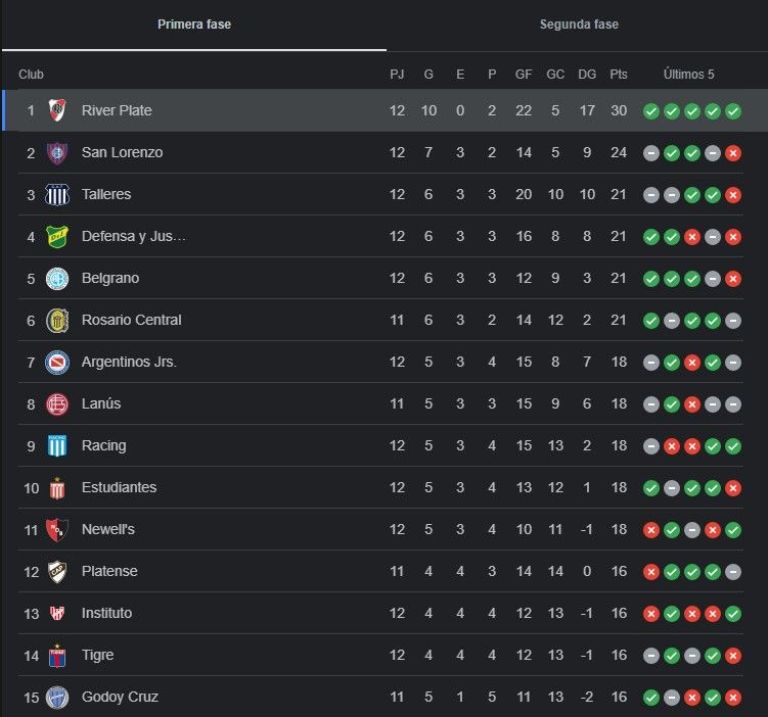Click the Estudiantes team name

[119, 488]
